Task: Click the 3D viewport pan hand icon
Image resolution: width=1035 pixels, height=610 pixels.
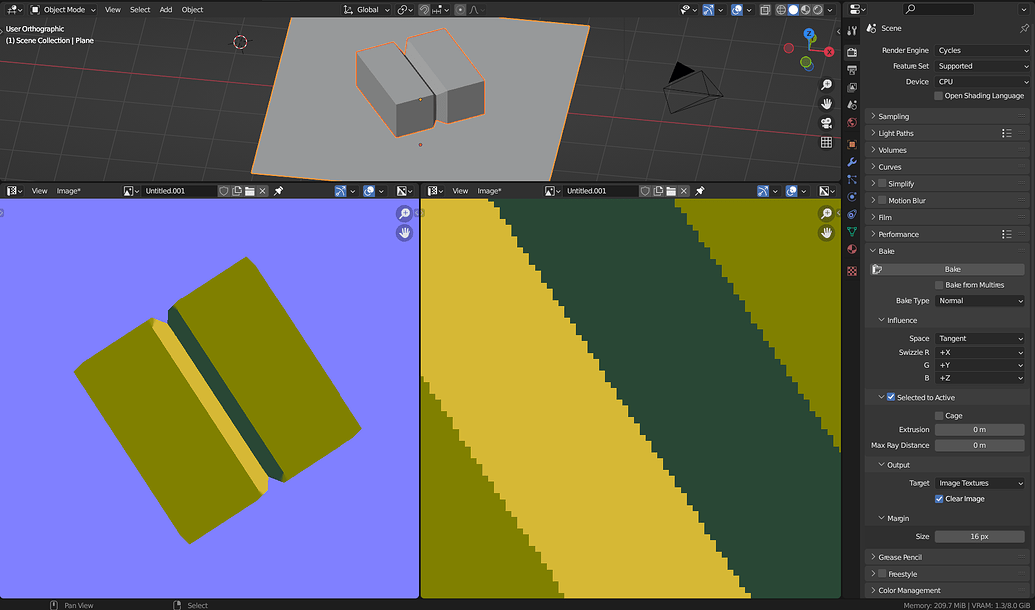Action: 826,104
